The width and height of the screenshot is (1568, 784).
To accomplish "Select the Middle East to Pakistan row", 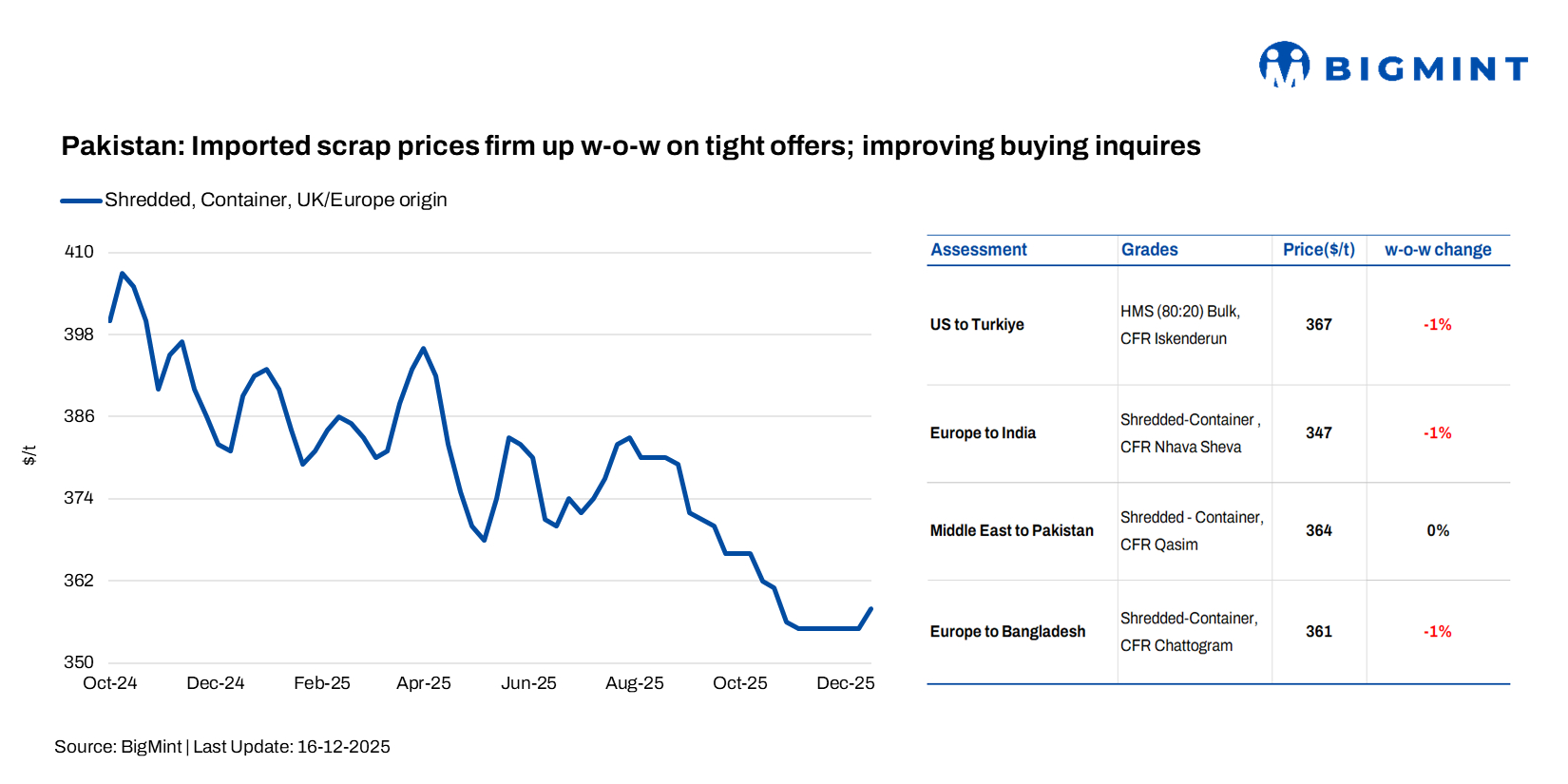I will click(x=1011, y=531).
